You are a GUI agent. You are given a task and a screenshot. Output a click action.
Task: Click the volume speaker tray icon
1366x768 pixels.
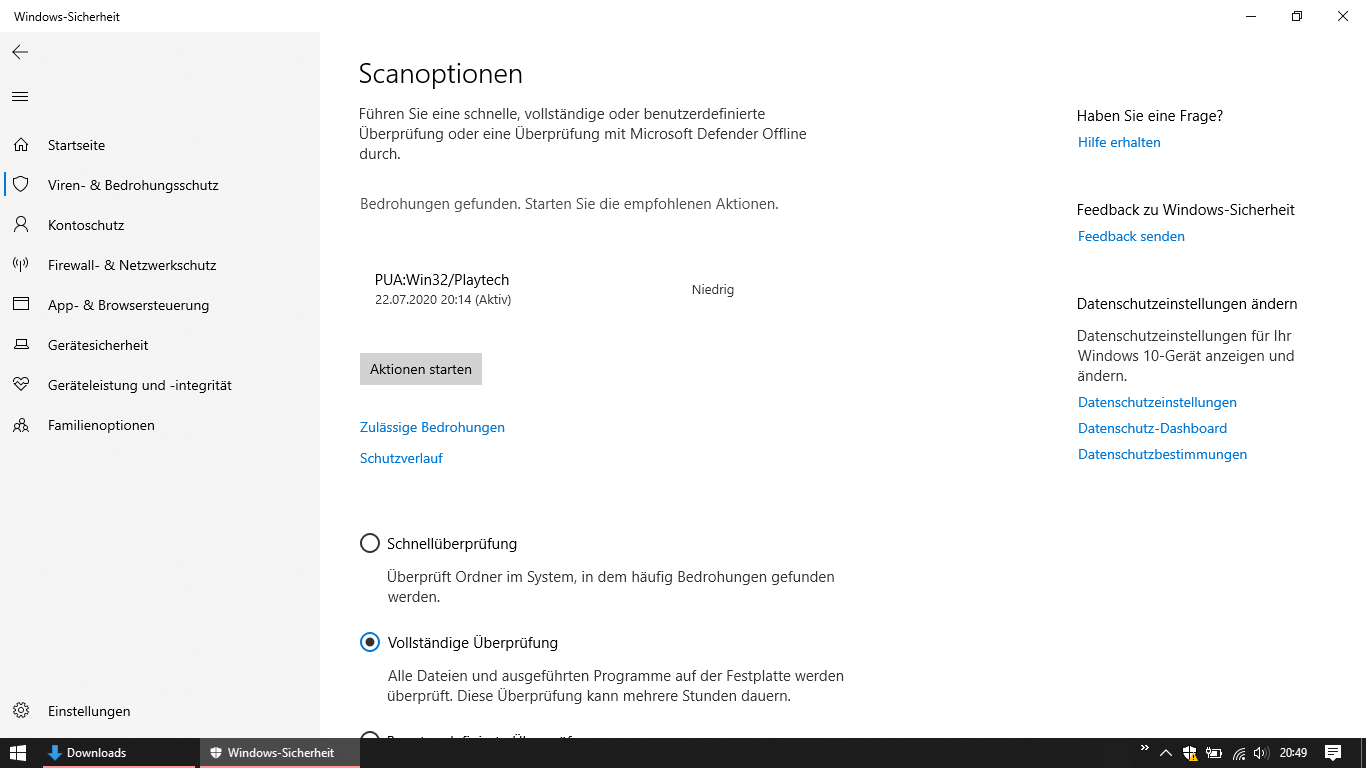(1261, 753)
